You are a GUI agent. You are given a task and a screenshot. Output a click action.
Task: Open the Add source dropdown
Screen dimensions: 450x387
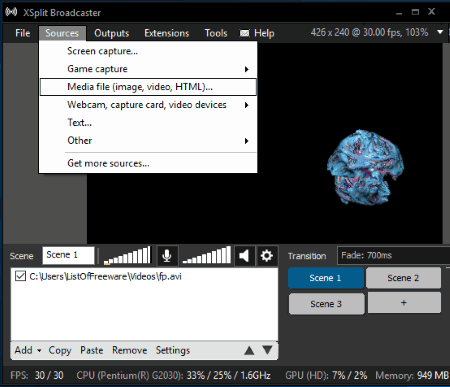(28, 350)
